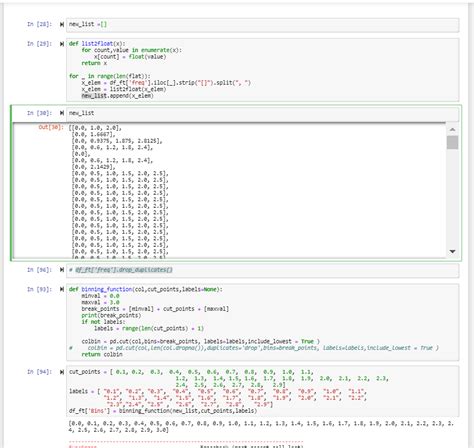The image size is (474, 448).
Task: Click into the new_list =[] code cell
Action: click(x=262, y=25)
